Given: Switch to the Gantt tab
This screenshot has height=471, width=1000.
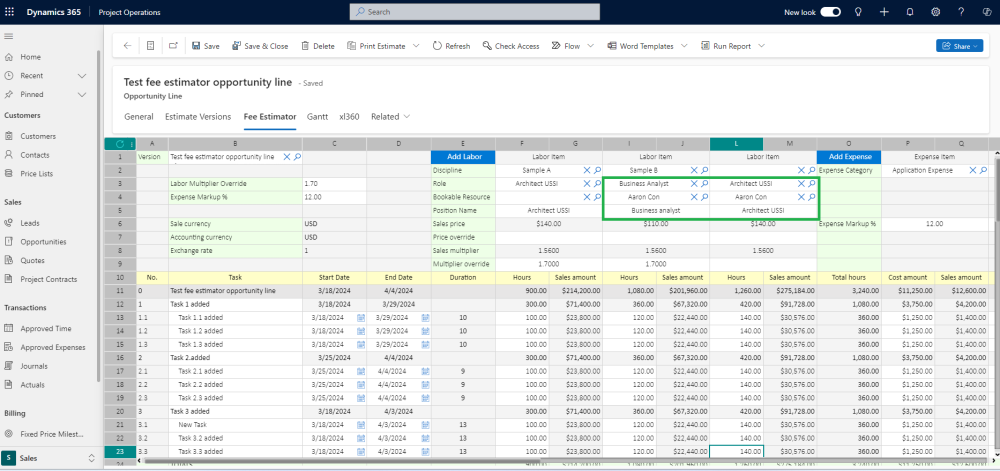Looking at the screenshot, I should (317, 117).
